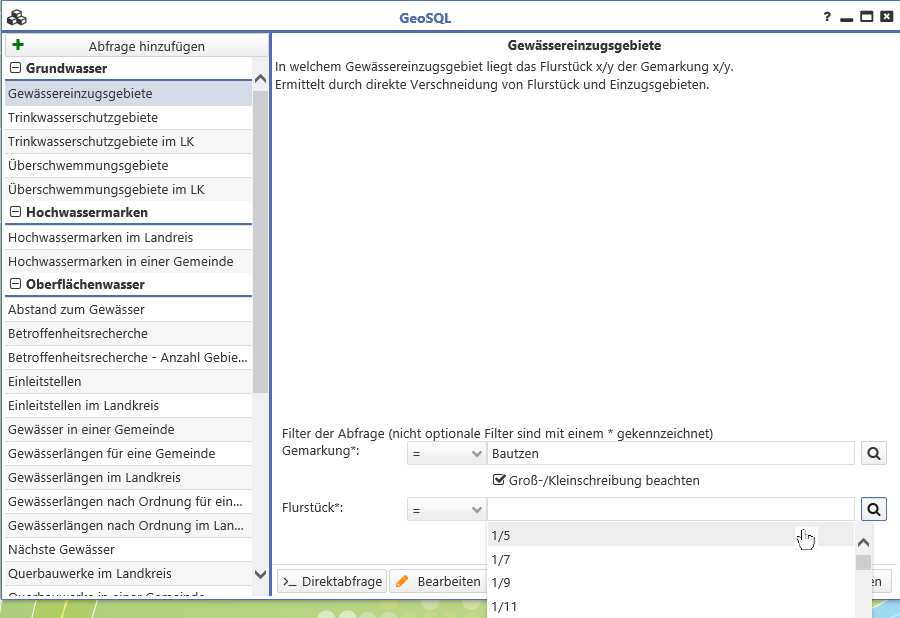
Task: Collapse the Grundwasser group
Action: pos(15,68)
